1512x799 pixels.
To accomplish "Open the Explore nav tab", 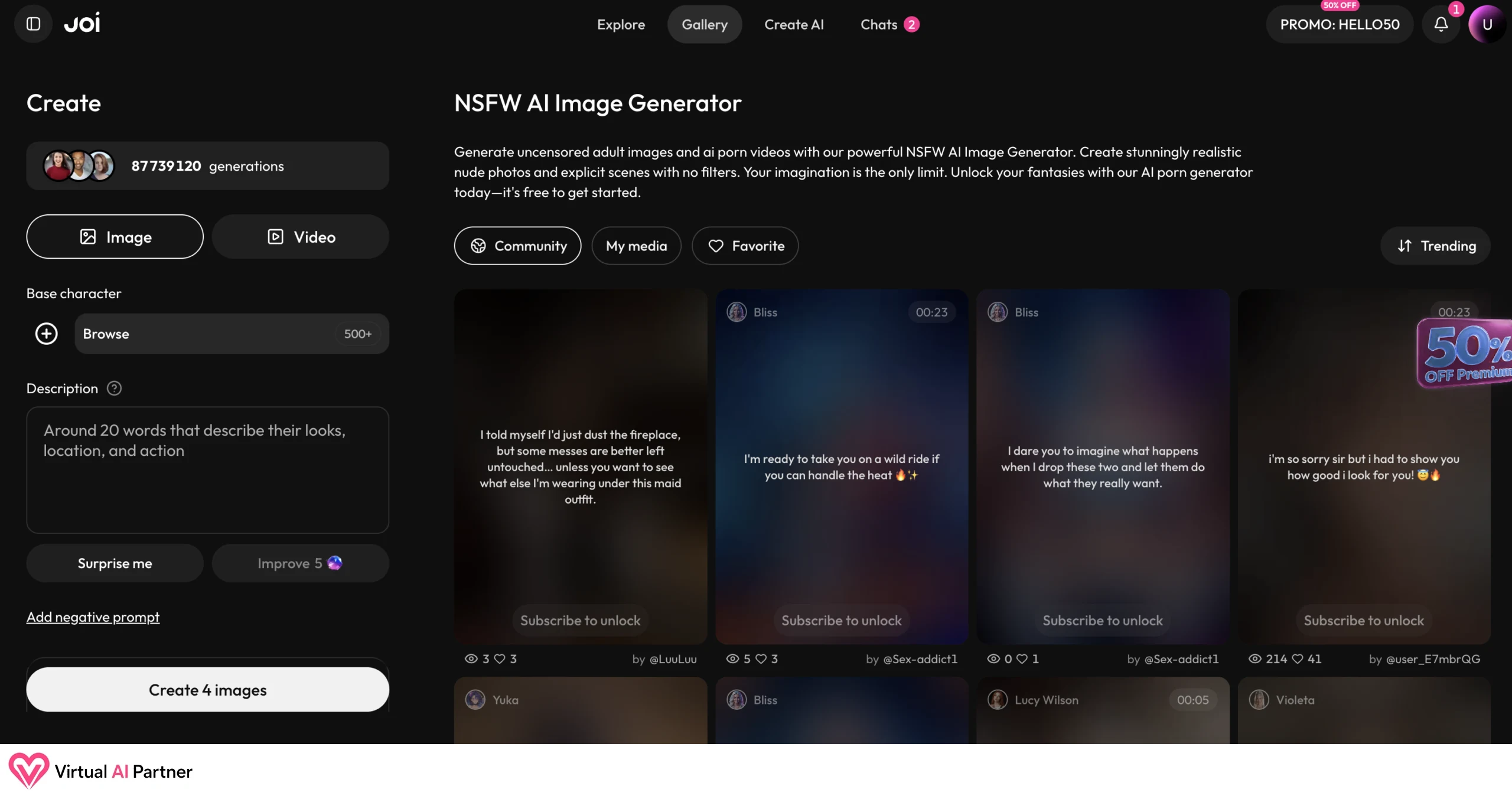I will click(x=621, y=24).
